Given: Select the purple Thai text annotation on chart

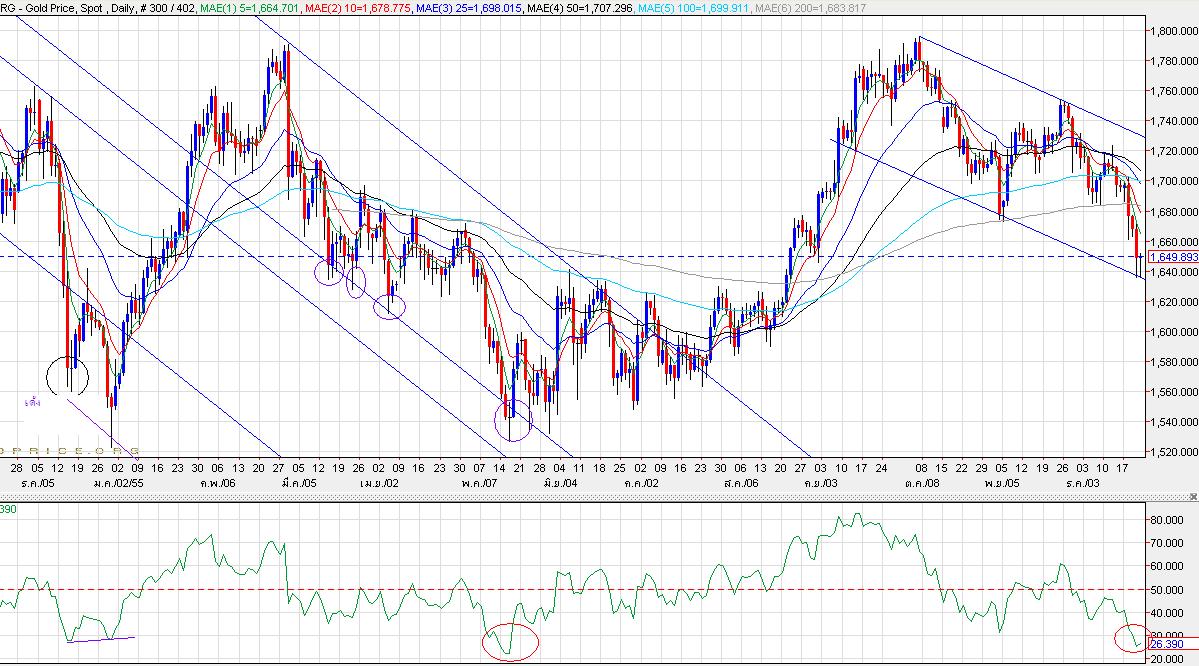Looking at the screenshot, I should (x=32, y=401).
